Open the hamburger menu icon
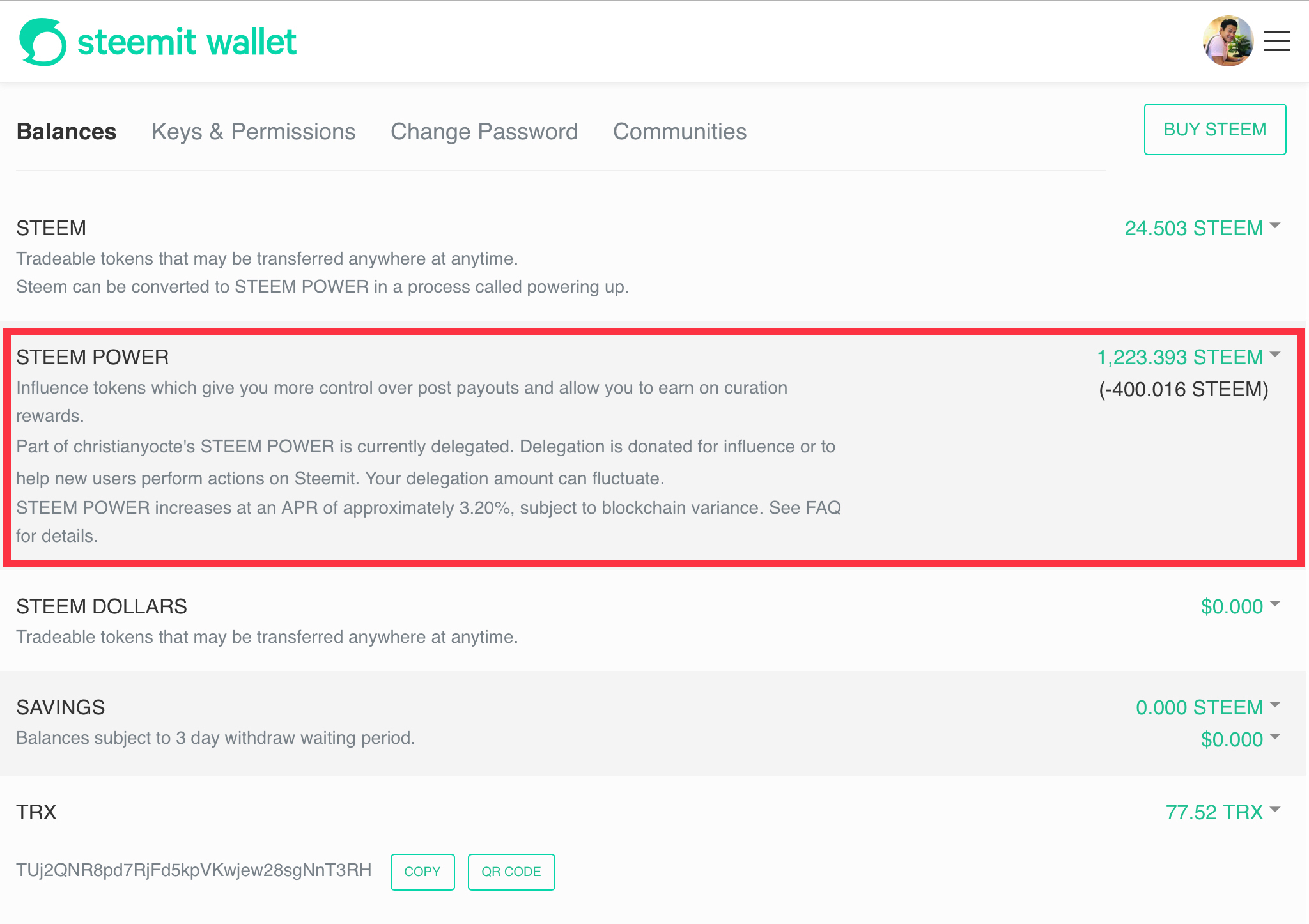Image resolution: width=1309 pixels, height=924 pixels. [x=1276, y=41]
